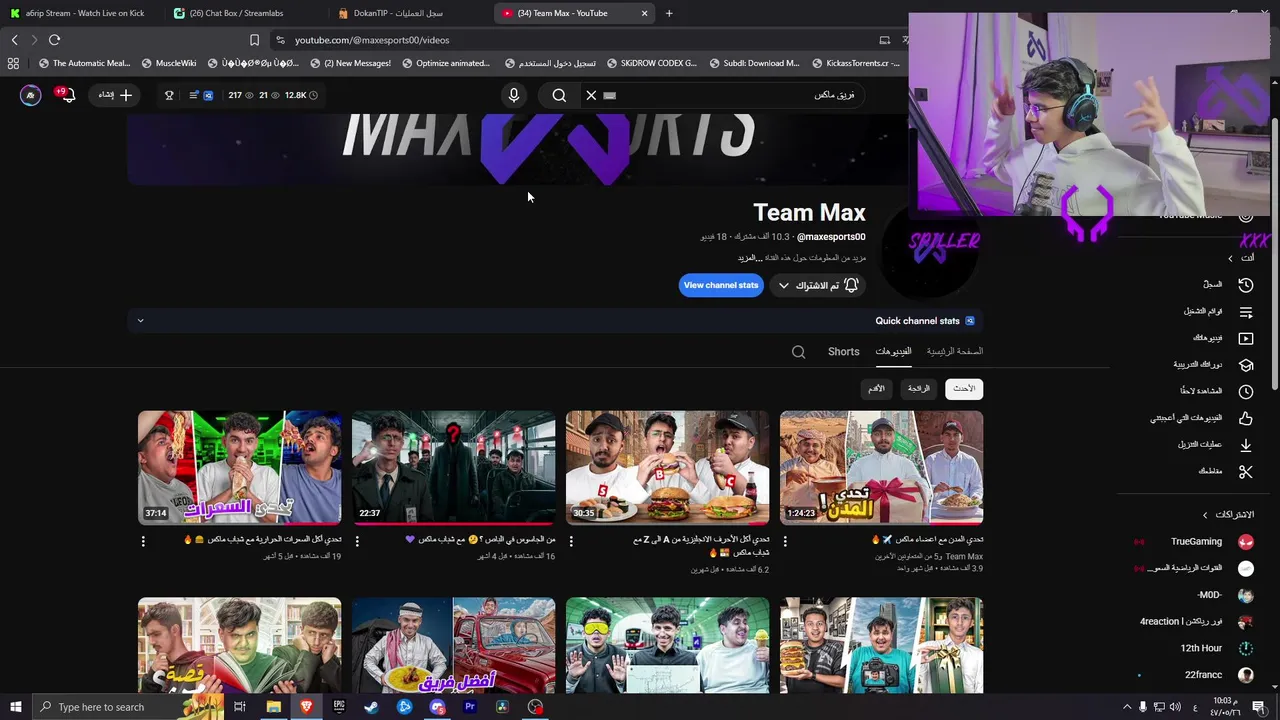This screenshot has width=1280, height=720.
Task: Open the Clips scissors icon in sidebar
Action: click(x=1246, y=471)
